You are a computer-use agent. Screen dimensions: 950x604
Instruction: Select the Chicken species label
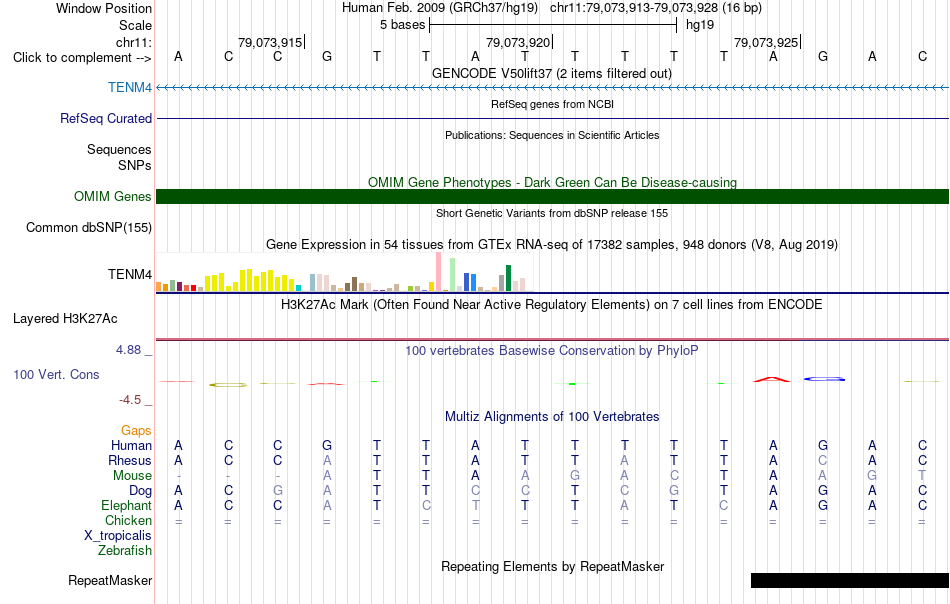pyautogui.click(x=128, y=520)
